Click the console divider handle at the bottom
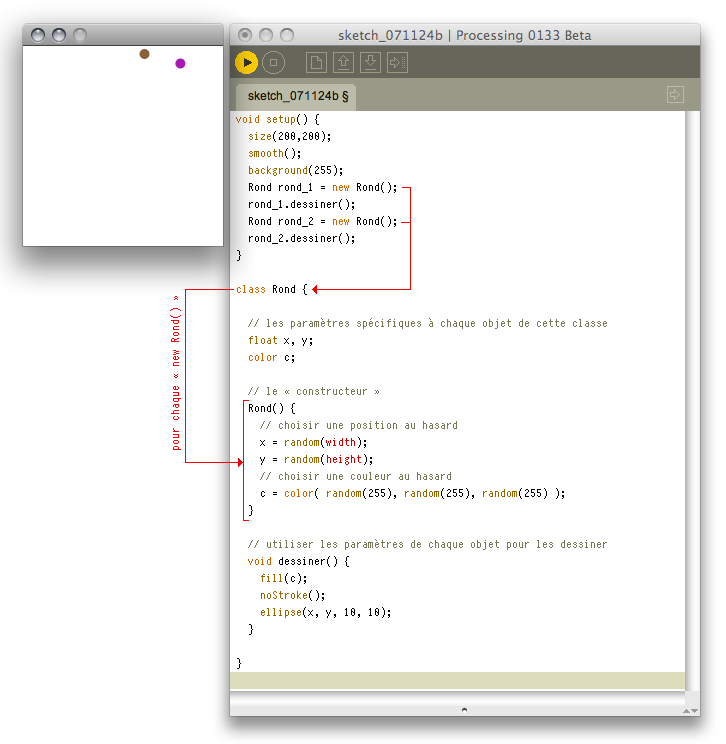 point(463,709)
